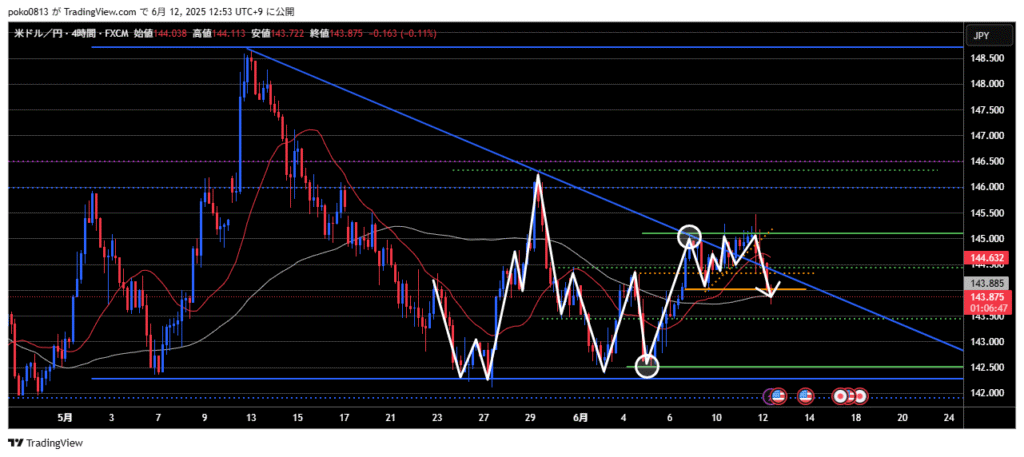Open the JPY currency selector
Viewport: 1024px width, 457px height.
981,36
